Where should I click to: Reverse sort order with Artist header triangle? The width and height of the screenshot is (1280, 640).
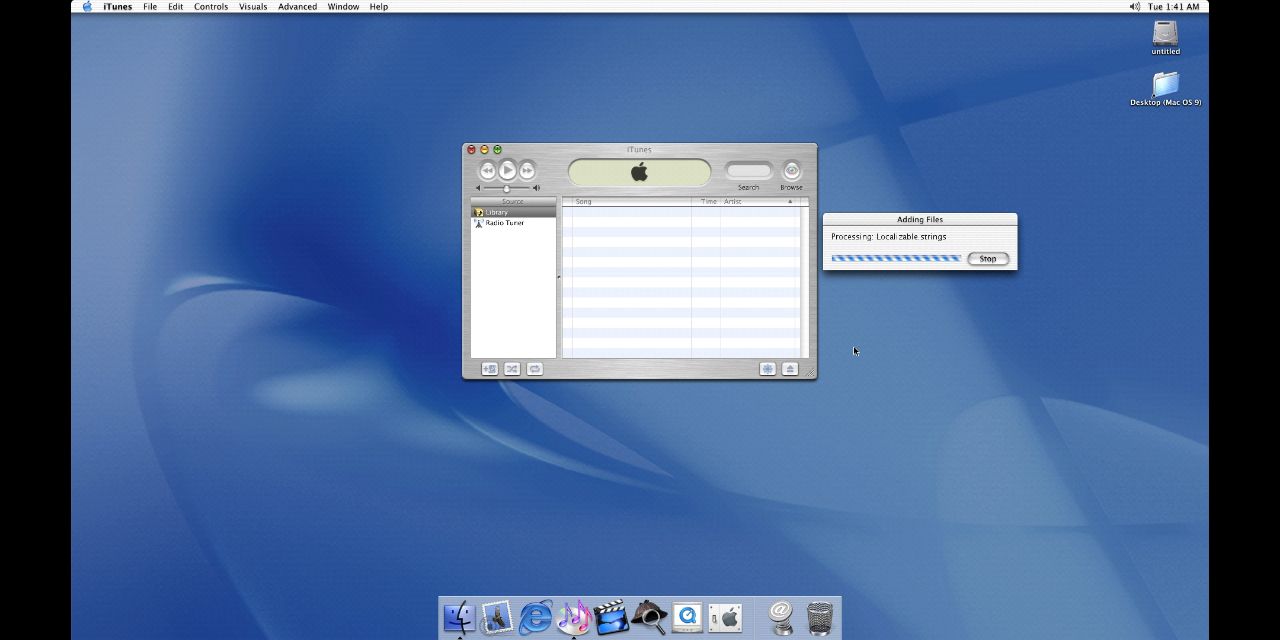coord(790,202)
